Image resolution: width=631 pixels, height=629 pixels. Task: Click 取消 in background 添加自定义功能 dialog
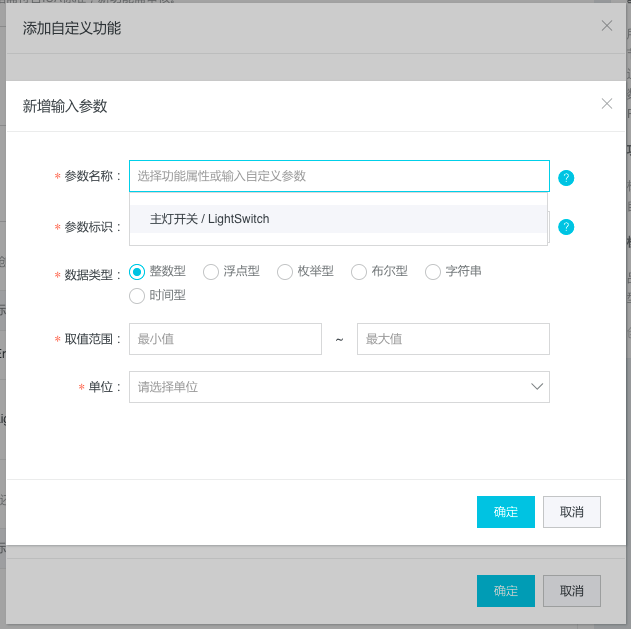tap(572, 591)
